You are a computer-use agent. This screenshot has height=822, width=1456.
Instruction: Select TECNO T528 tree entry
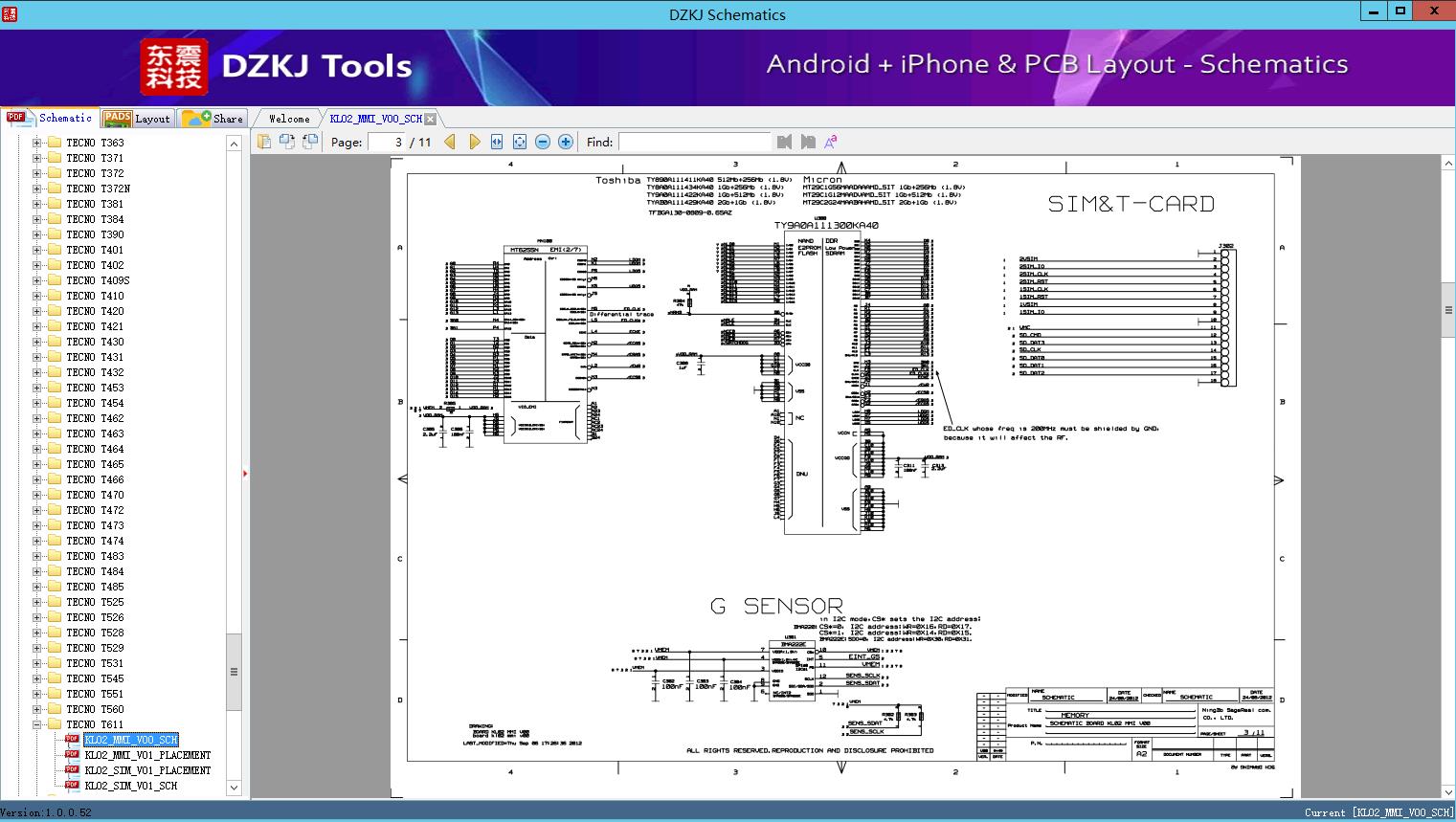click(x=95, y=633)
